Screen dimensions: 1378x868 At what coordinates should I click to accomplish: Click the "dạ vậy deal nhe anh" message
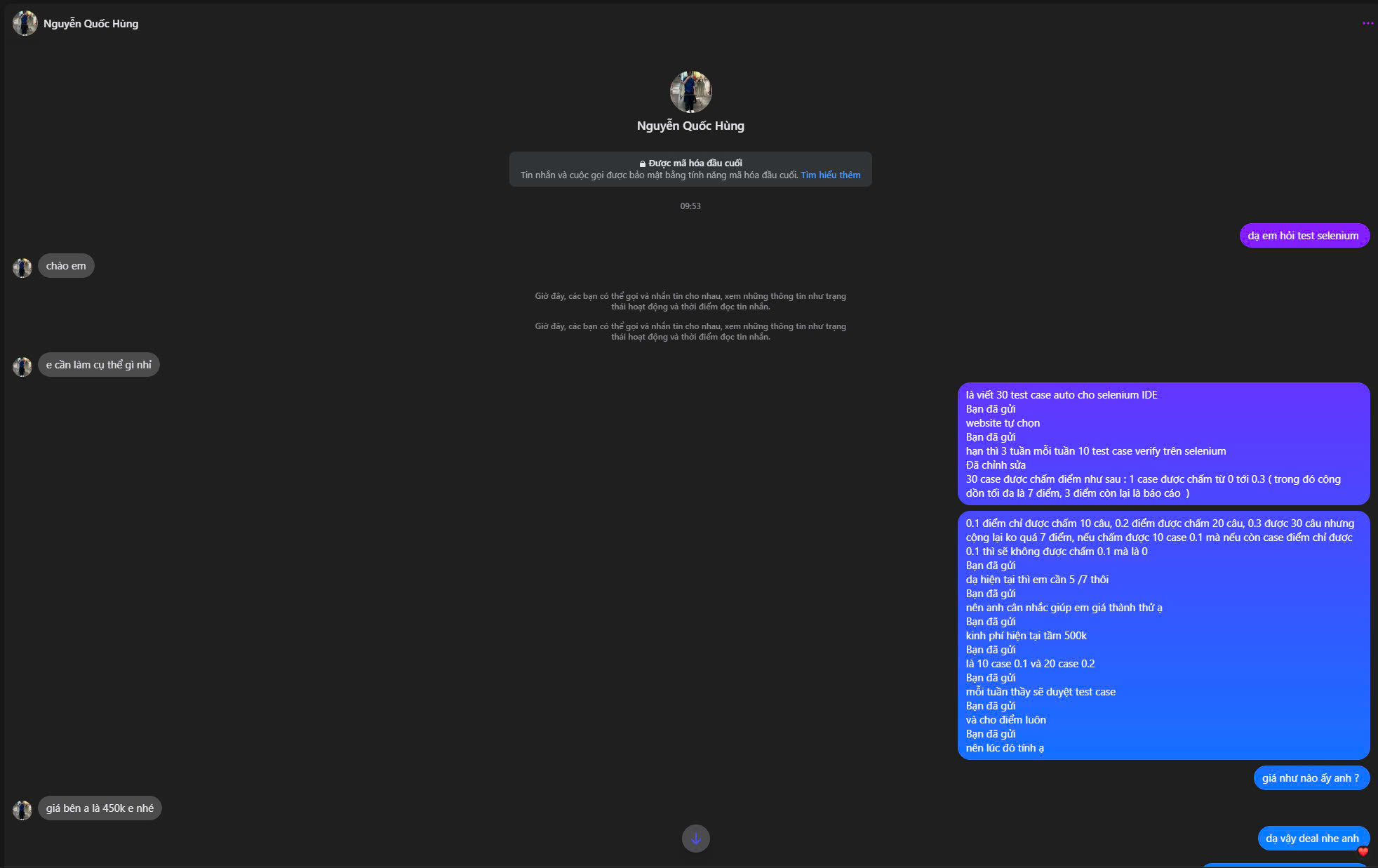pos(1311,838)
